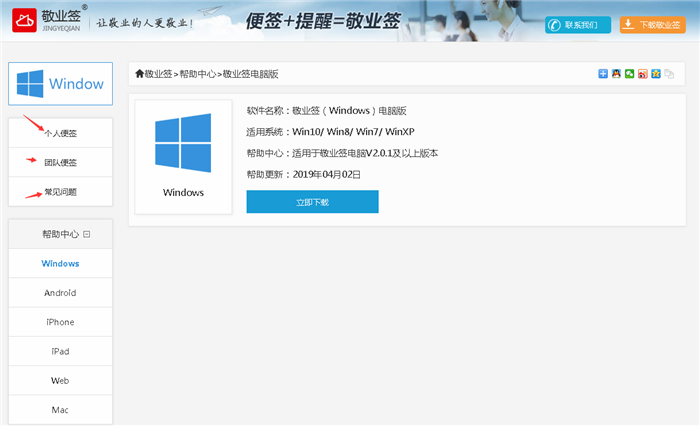Select Web in help center list
The height and width of the screenshot is (426, 700).
(60, 380)
